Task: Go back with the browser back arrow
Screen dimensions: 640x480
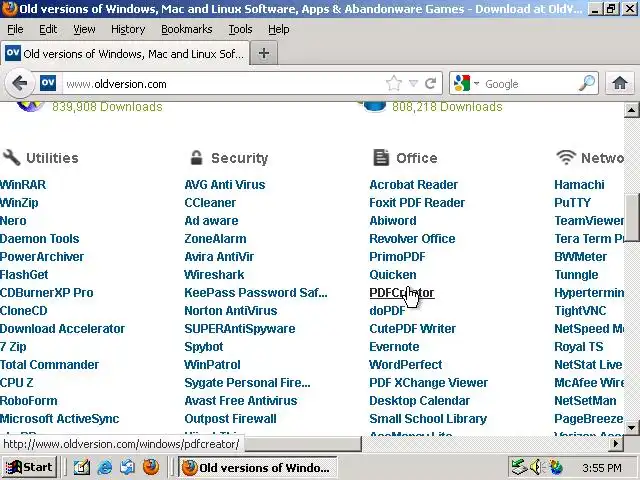Action: (x=19, y=84)
